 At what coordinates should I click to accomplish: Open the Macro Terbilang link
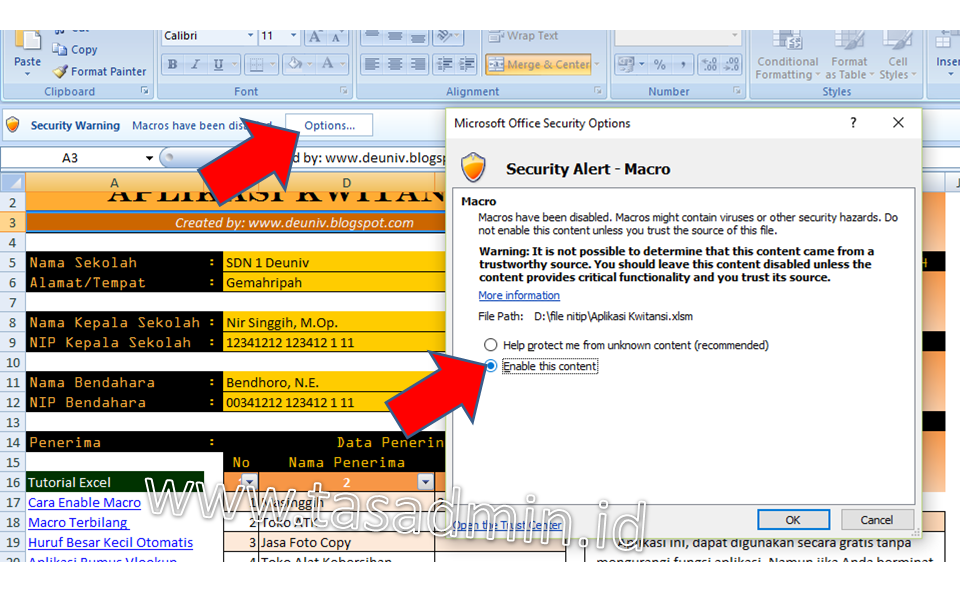(78, 522)
